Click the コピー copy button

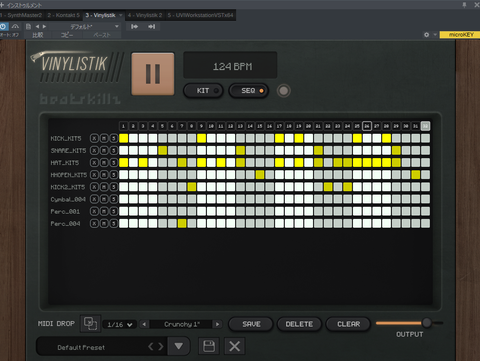pos(67,35)
